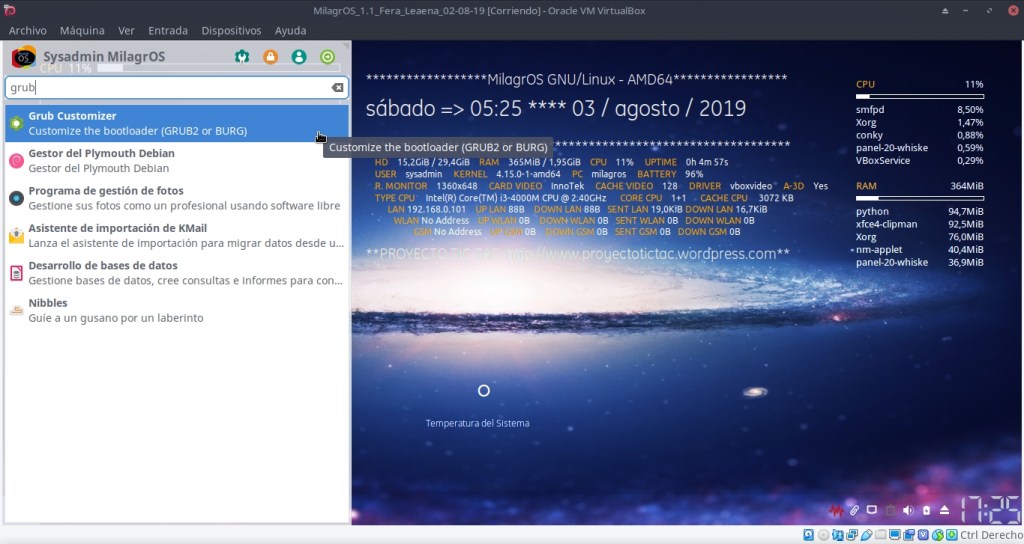
Task: Clear the grub search text
Action: click(x=337, y=88)
